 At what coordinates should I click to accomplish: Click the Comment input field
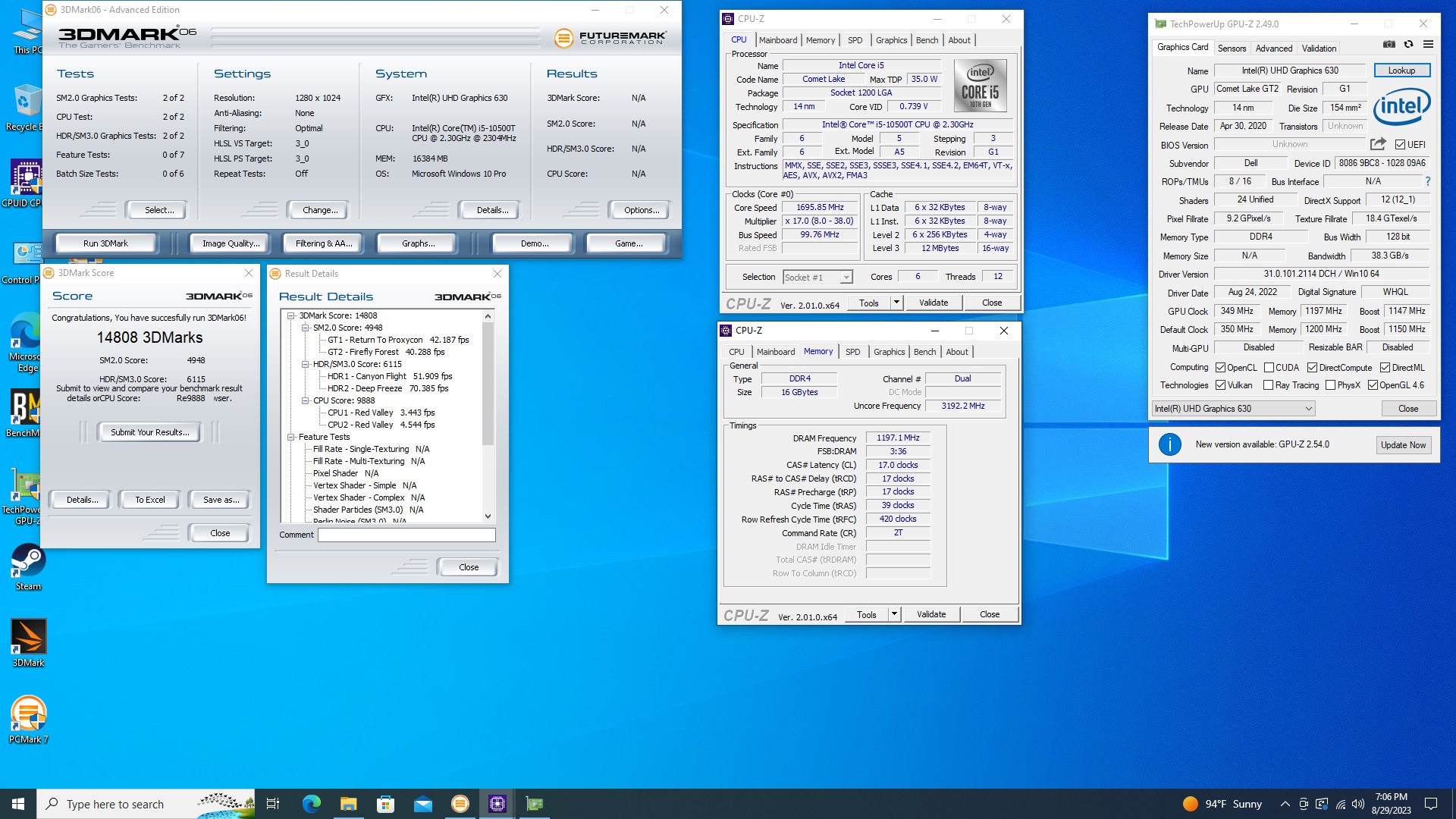[406, 535]
